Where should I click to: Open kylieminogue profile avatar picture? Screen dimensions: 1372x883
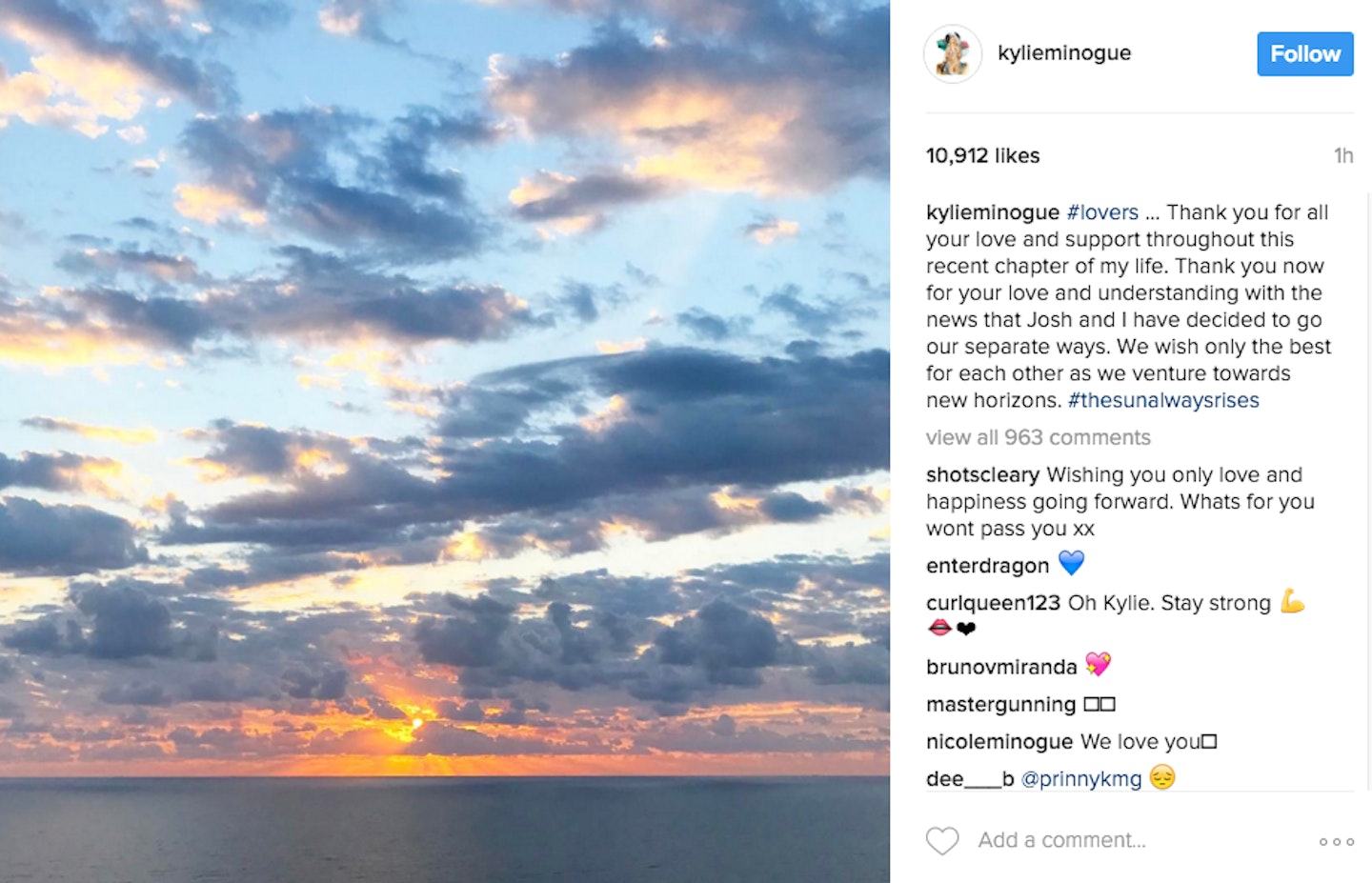(x=953, y=53)
